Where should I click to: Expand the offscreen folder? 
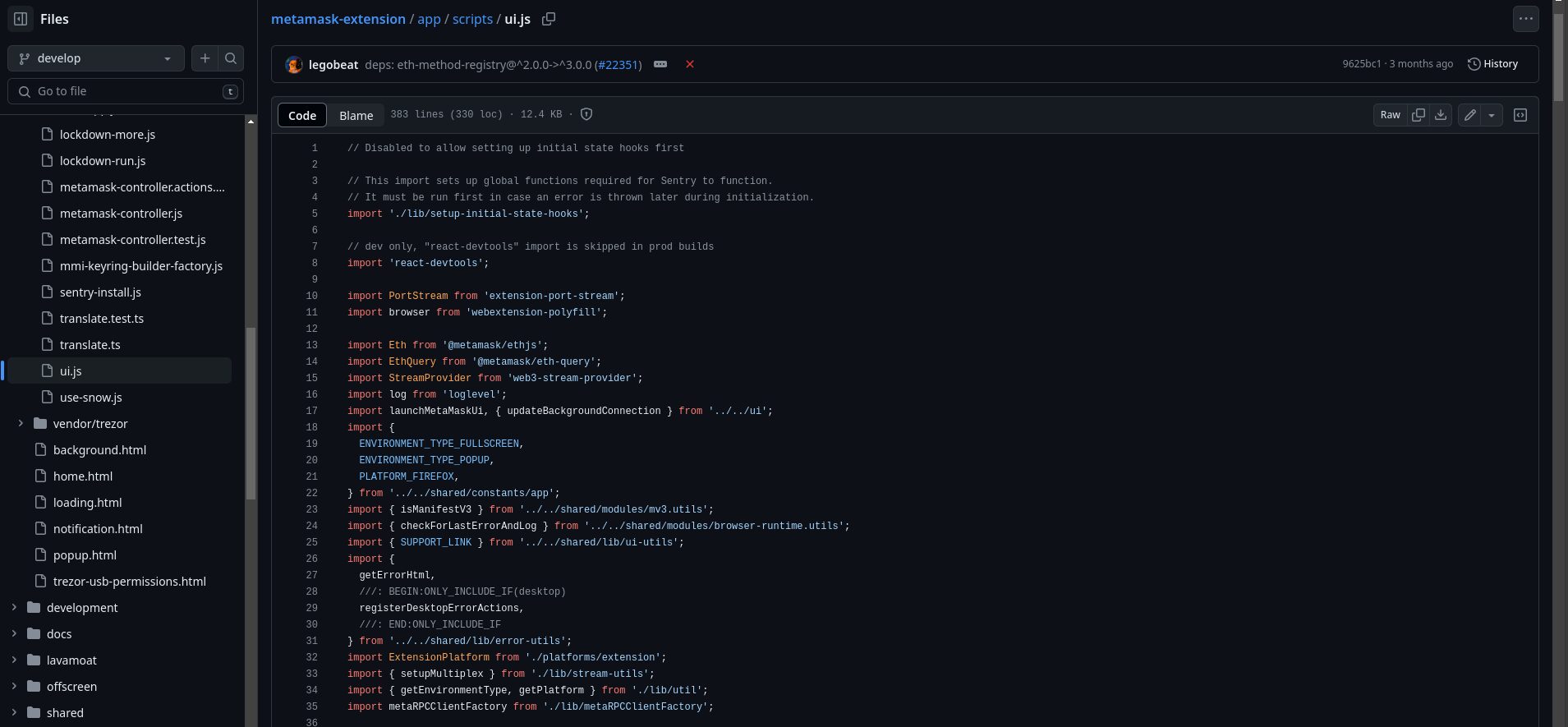click(x=14, y=687)
